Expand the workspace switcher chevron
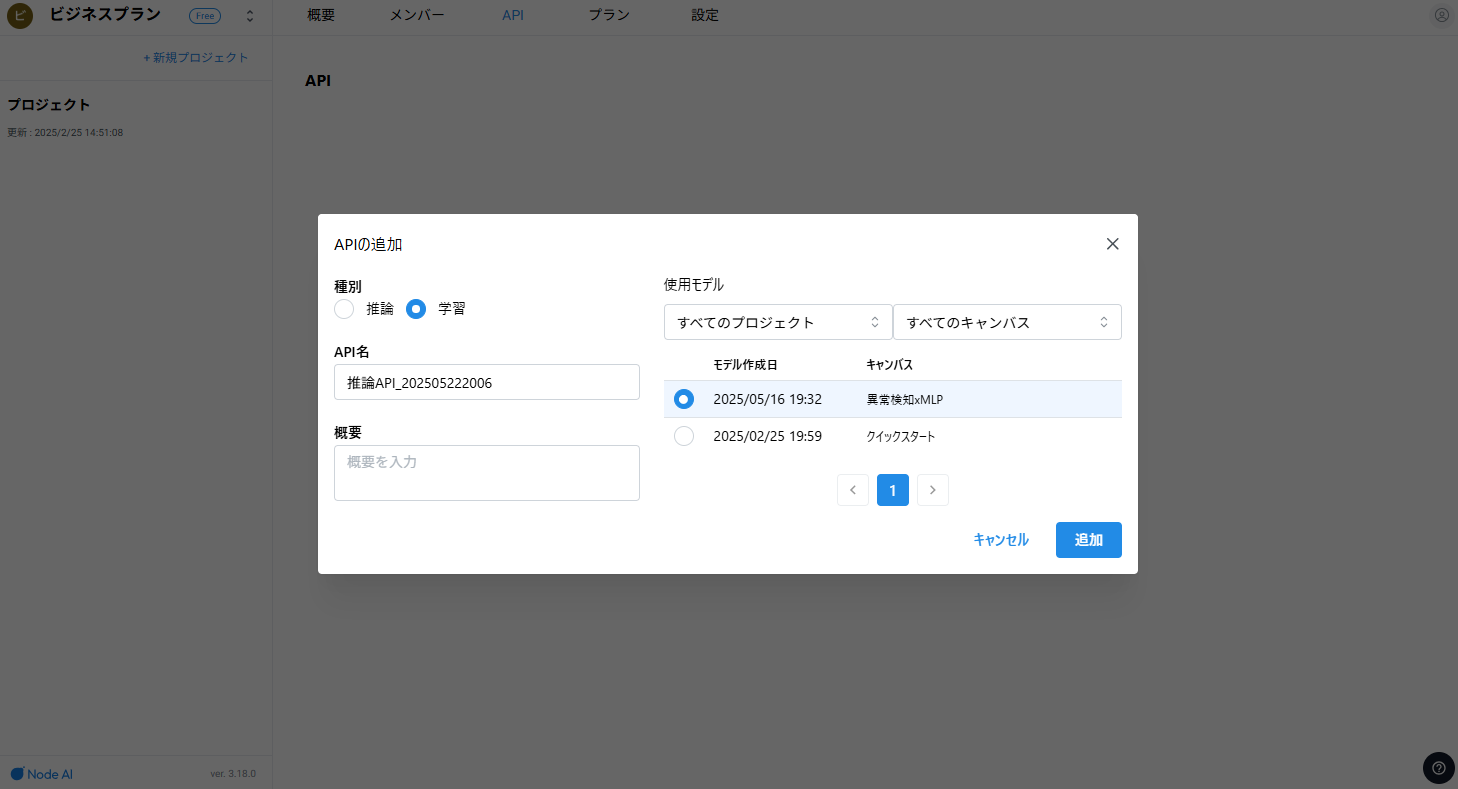 250,16
